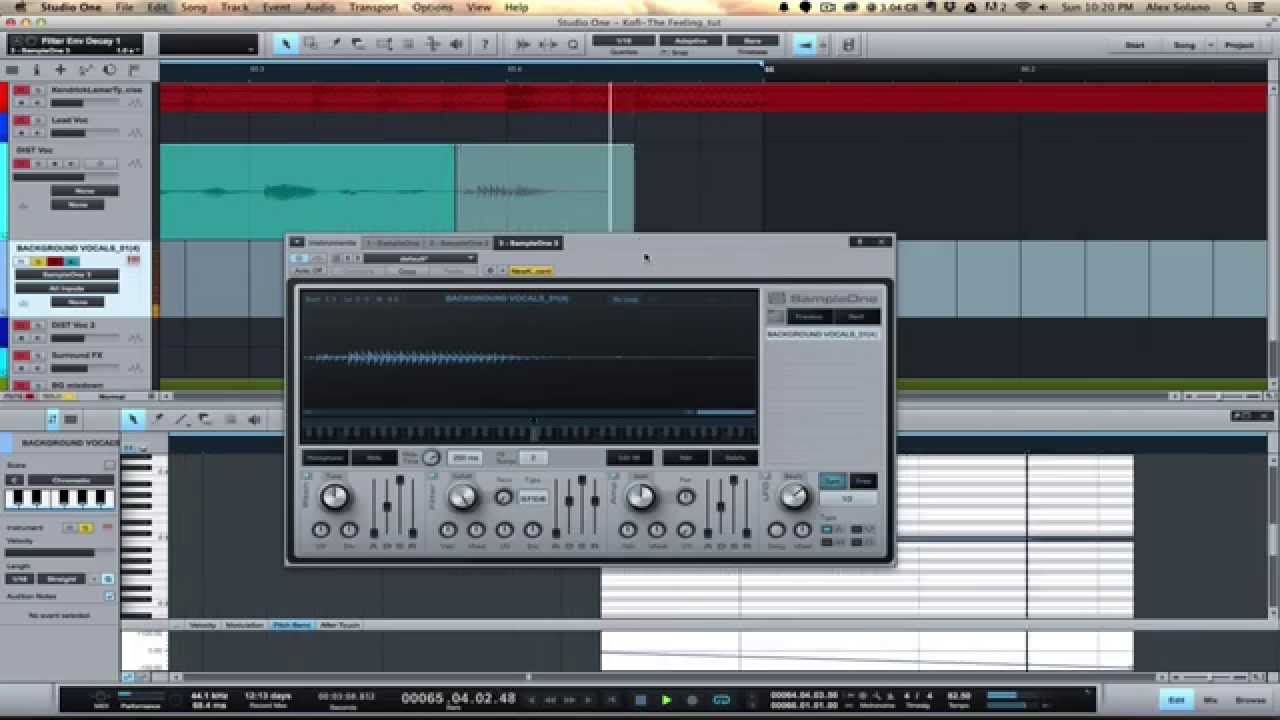Toggle the Loop button in the transport
The height and width of the screenshot is (720, 1280).
(x=720, y=700)
